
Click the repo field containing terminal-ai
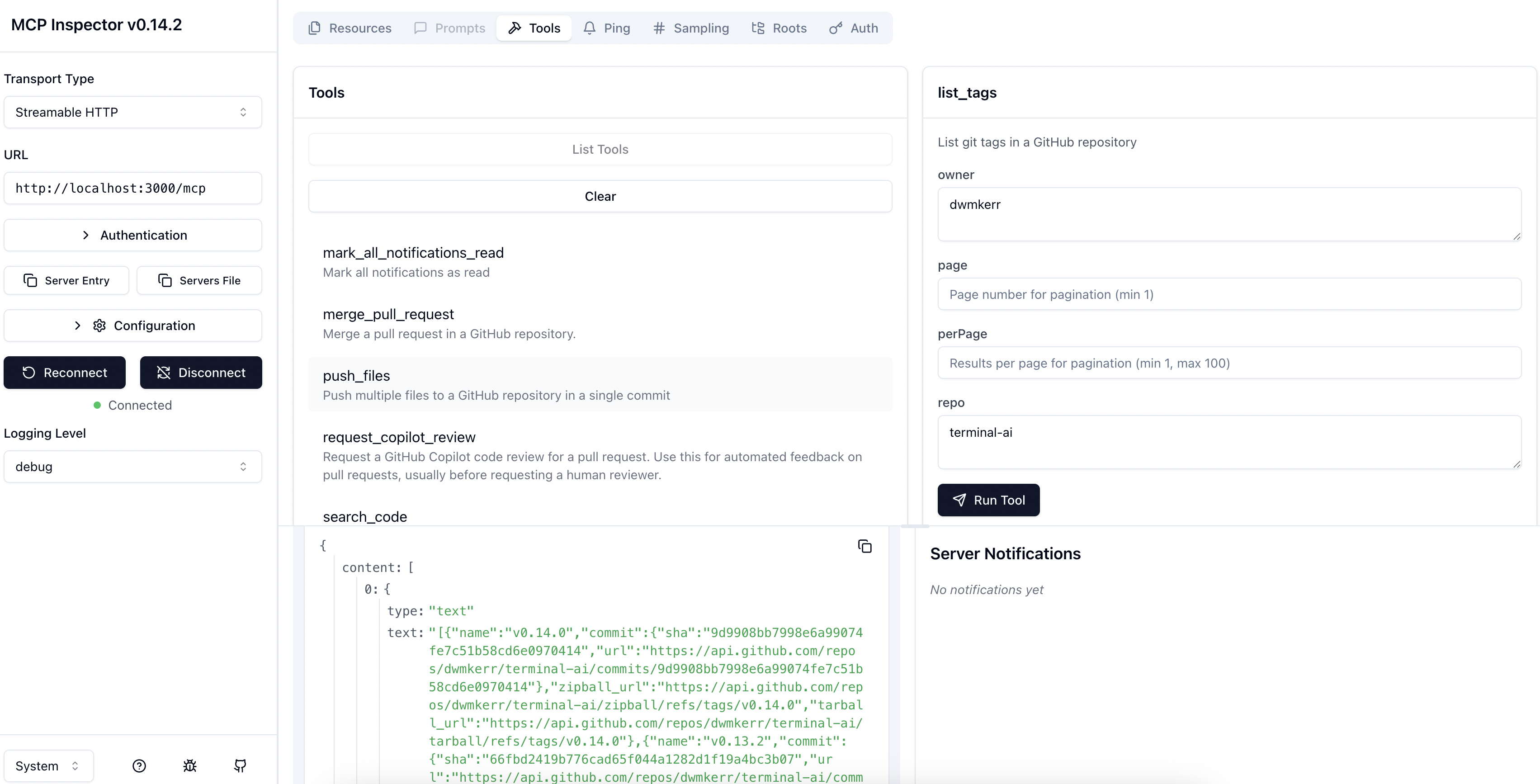point(1229,442)
